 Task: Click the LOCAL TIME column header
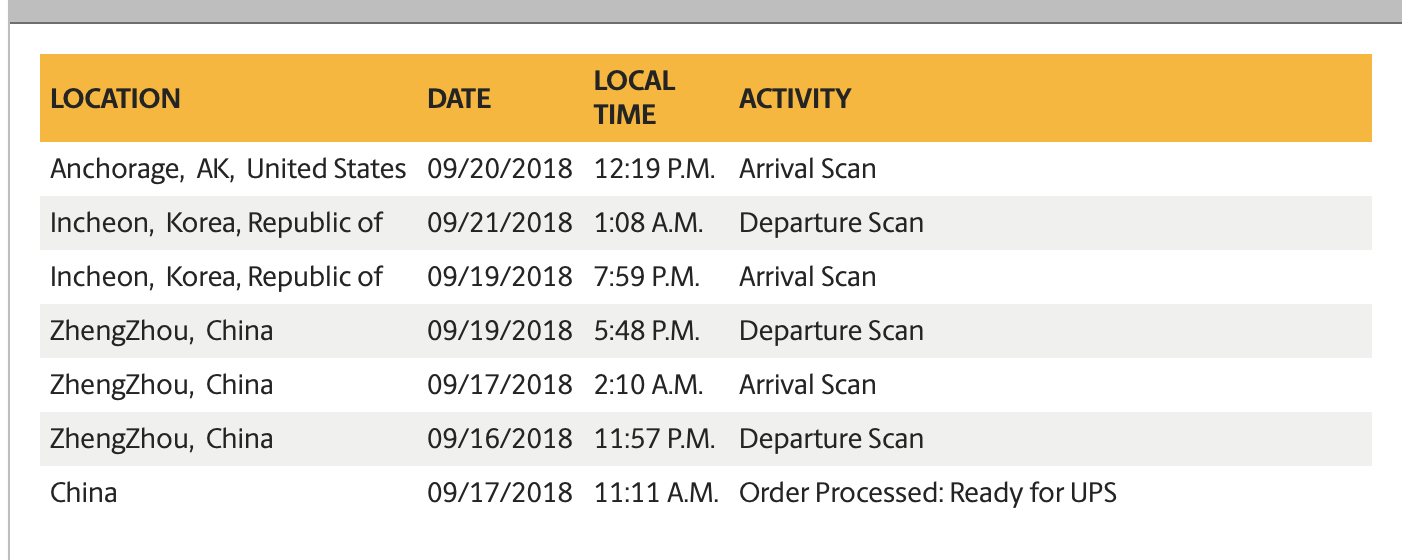634,98
